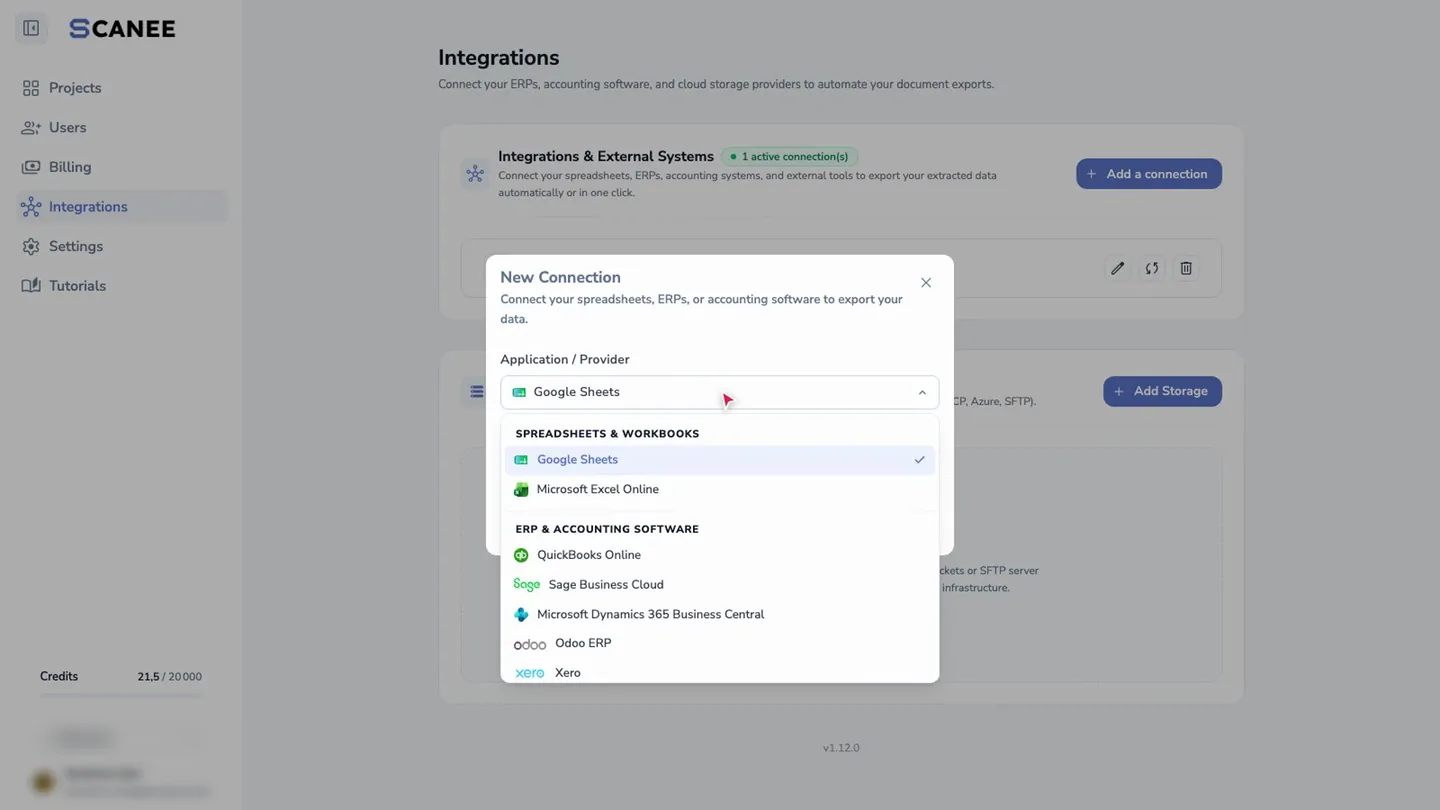
Task: Collapse the sidebar panel toggle icon
Action: (31, 28)
